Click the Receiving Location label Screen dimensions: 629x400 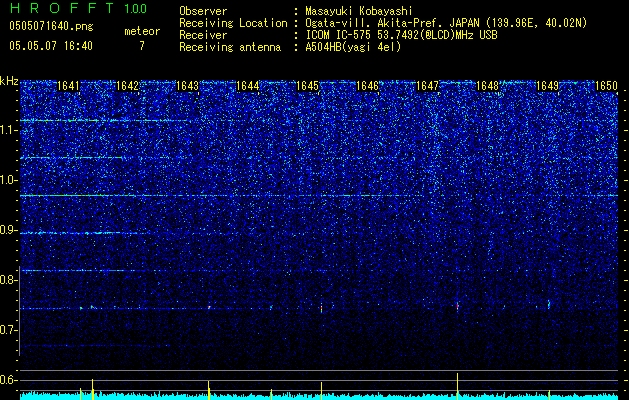tap(233, 23)
